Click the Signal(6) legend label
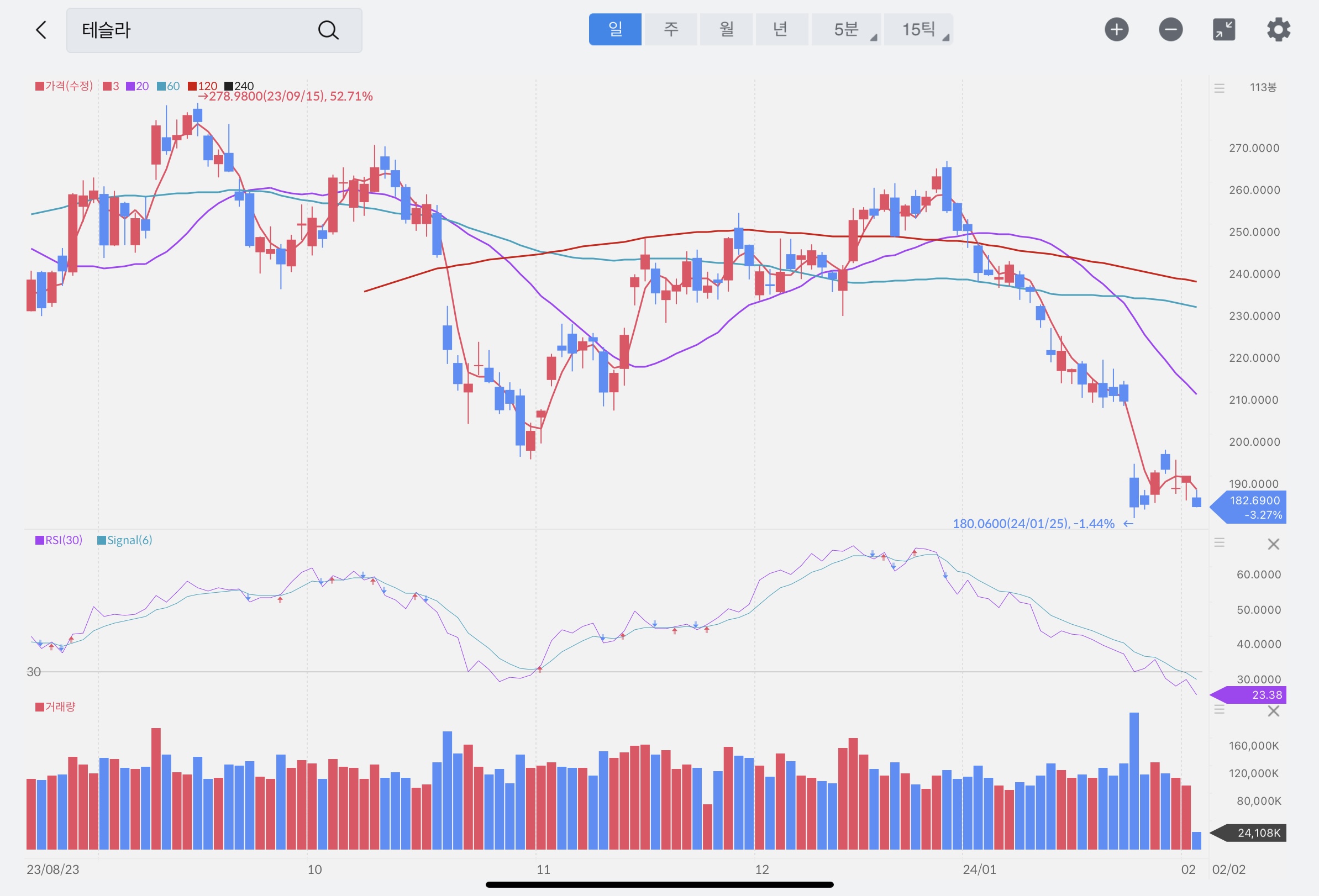The height and width of the screenshot is (896, 1319). point(124,540)
